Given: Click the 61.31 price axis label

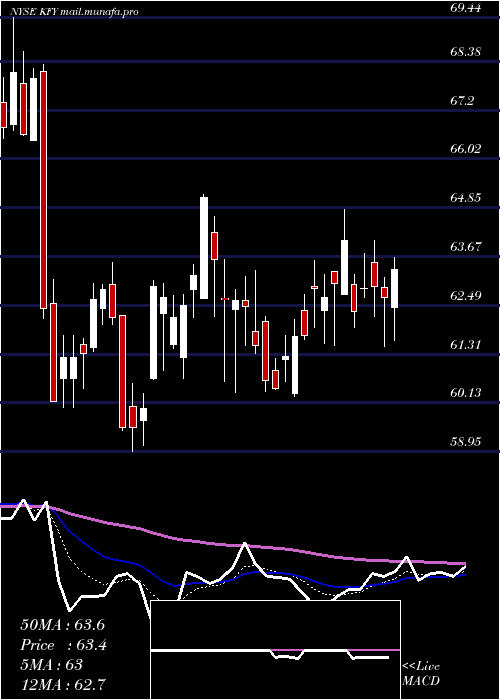Looking at the screenshot, I should point(466,345).
